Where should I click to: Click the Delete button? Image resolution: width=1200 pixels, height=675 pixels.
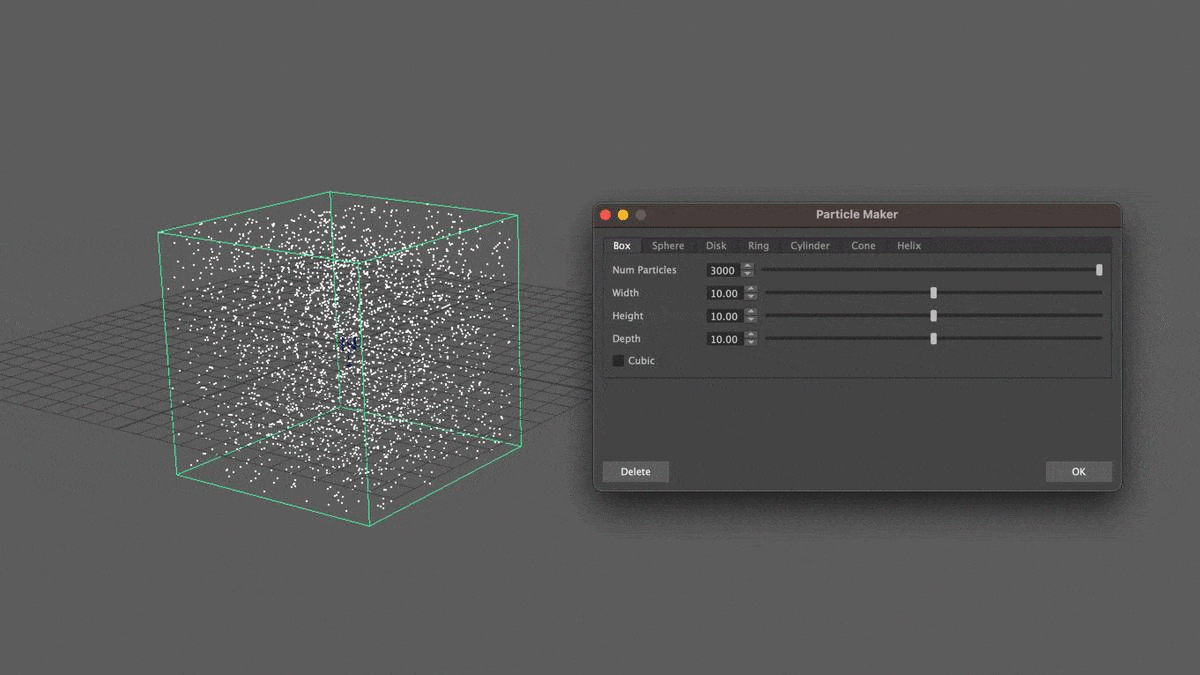point(635,472)
